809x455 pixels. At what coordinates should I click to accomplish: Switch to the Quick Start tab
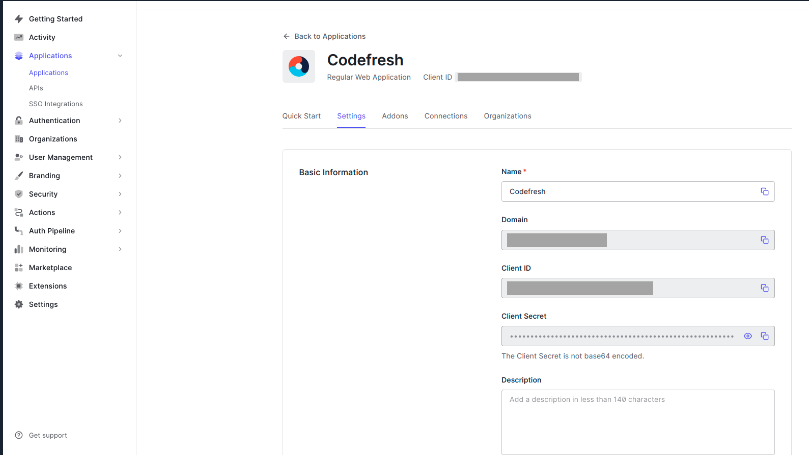[x=301, y=116]
